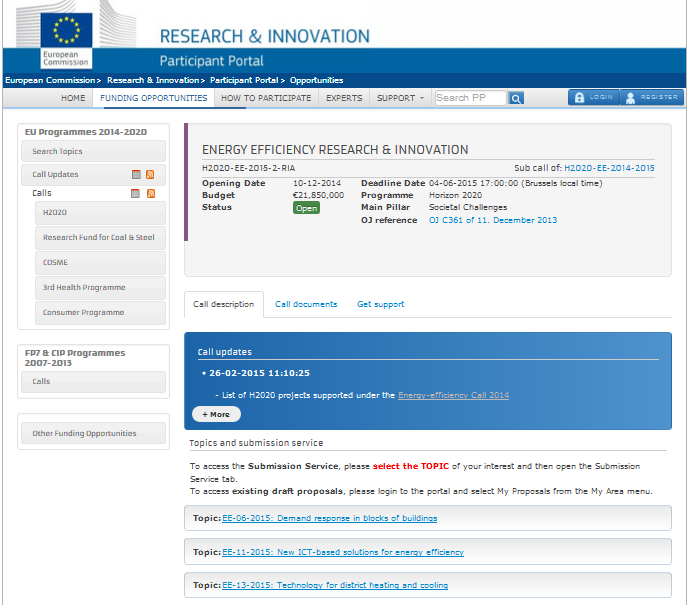The height and width of the screenshot is (605, 690).
Task: Open OJ C361 reference link
Action: click(493, 220)
